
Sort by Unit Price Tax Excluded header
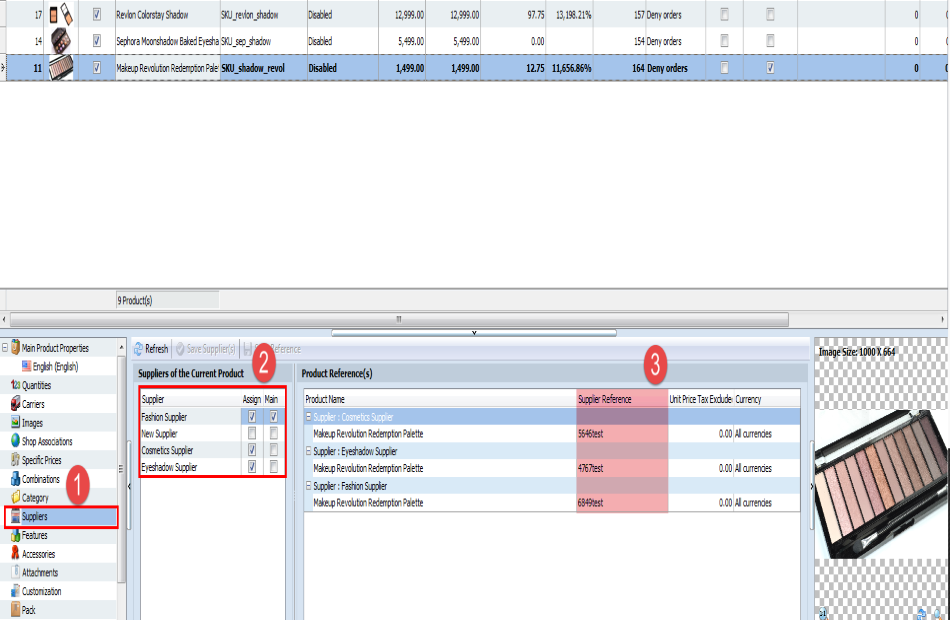click(700, 399)
